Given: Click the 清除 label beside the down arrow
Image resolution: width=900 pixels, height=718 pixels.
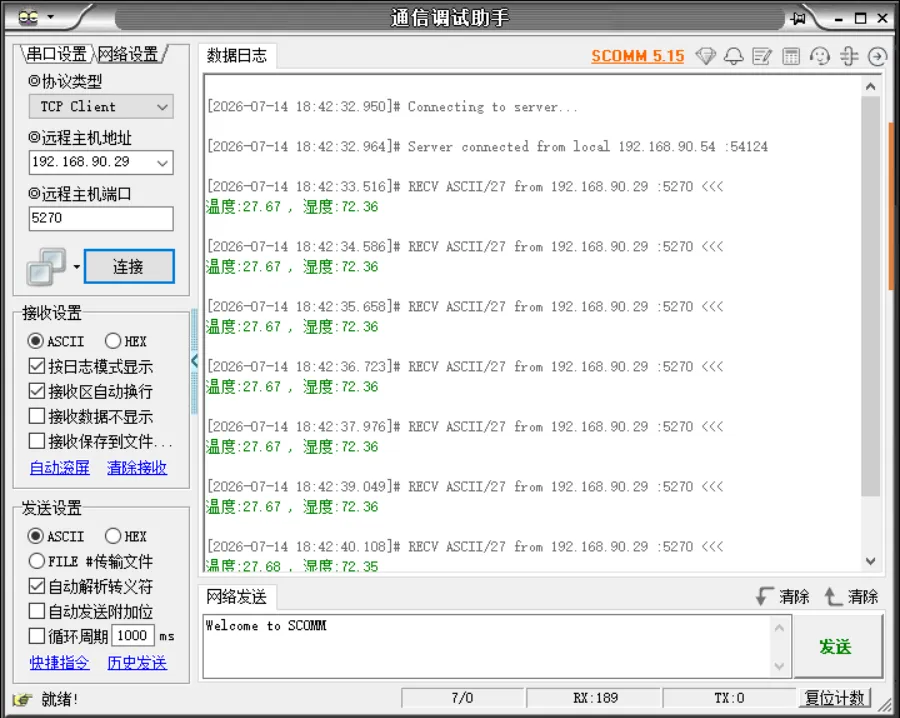Looking at the screenshot, I should [x=794, y=597].
